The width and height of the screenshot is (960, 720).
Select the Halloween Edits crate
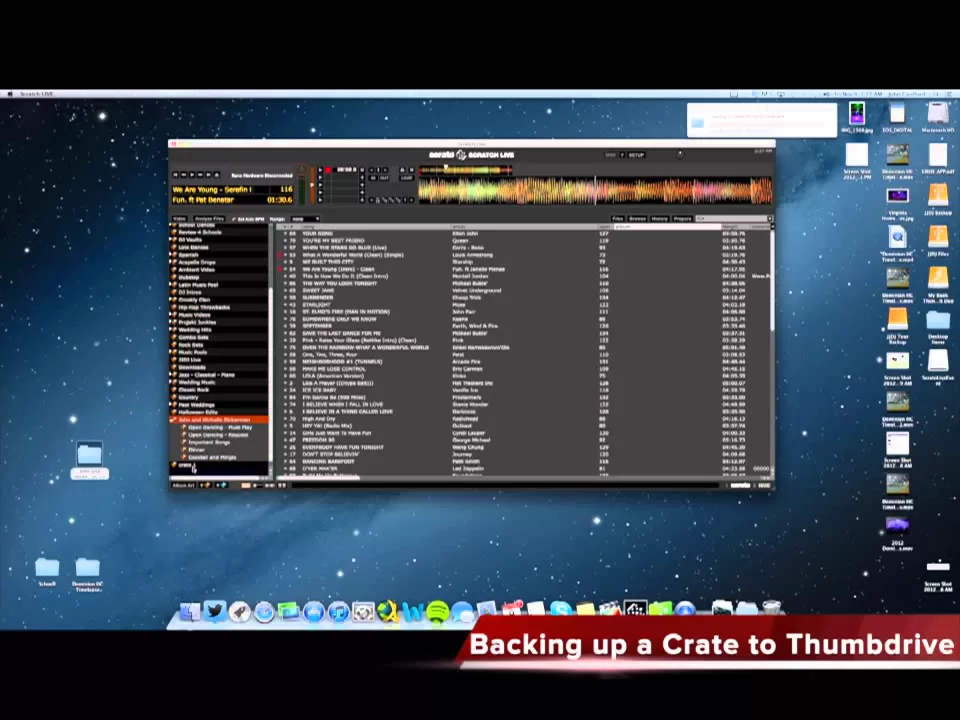(x=198, y=412)
